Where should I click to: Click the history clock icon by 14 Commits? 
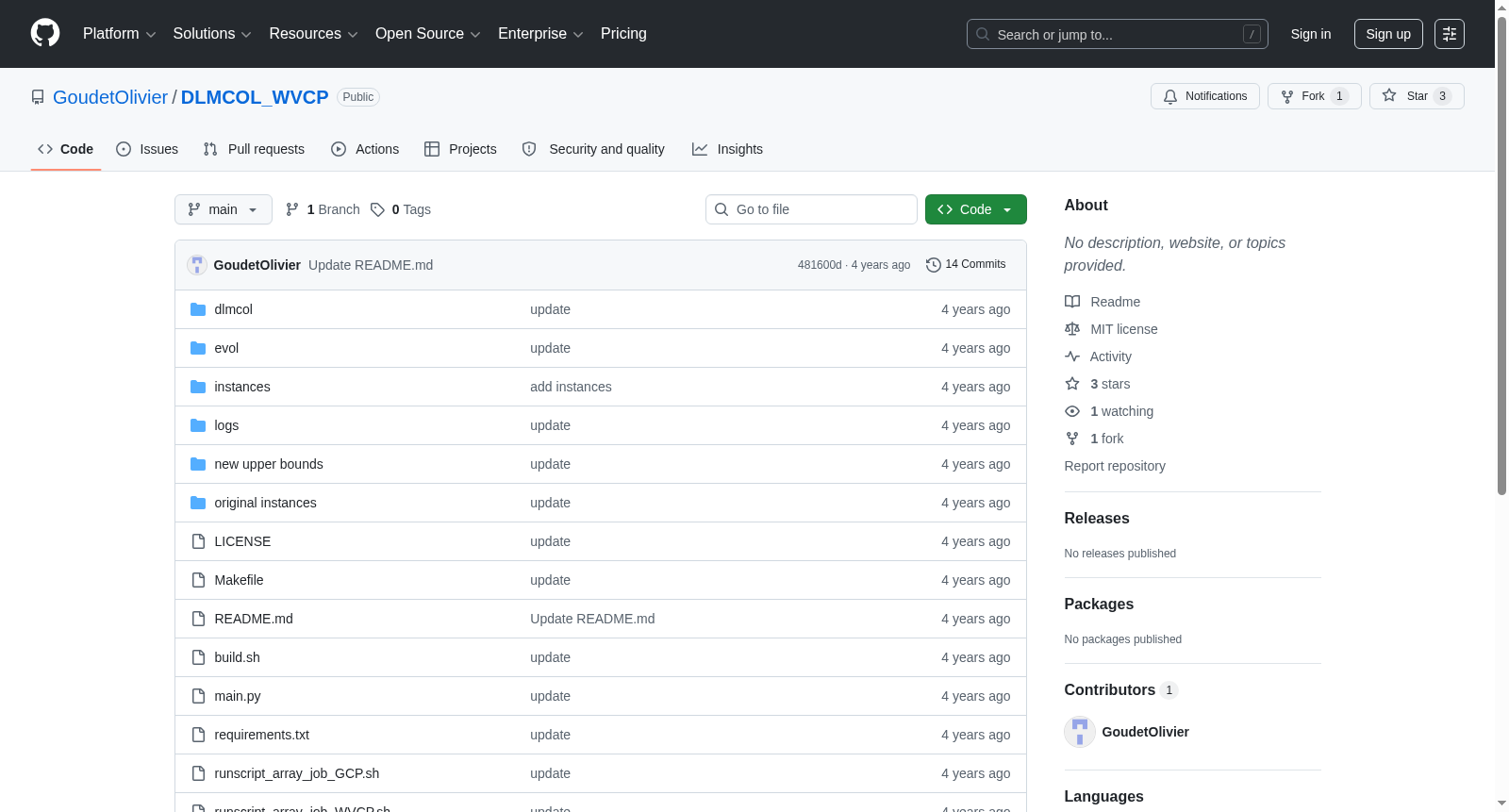pyautogui.click(x=934, y=265)
